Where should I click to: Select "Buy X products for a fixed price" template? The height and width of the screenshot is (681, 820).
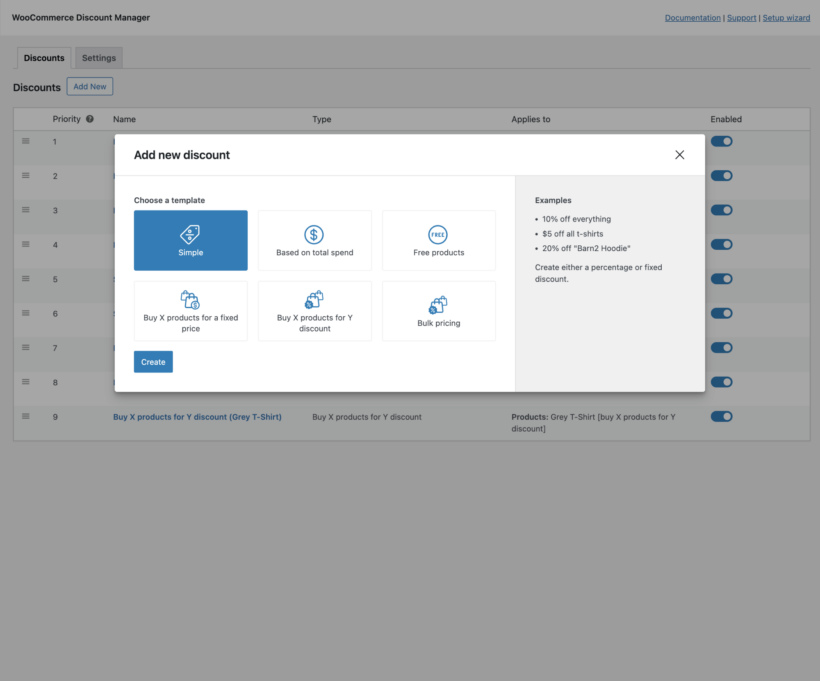(190, 310)
